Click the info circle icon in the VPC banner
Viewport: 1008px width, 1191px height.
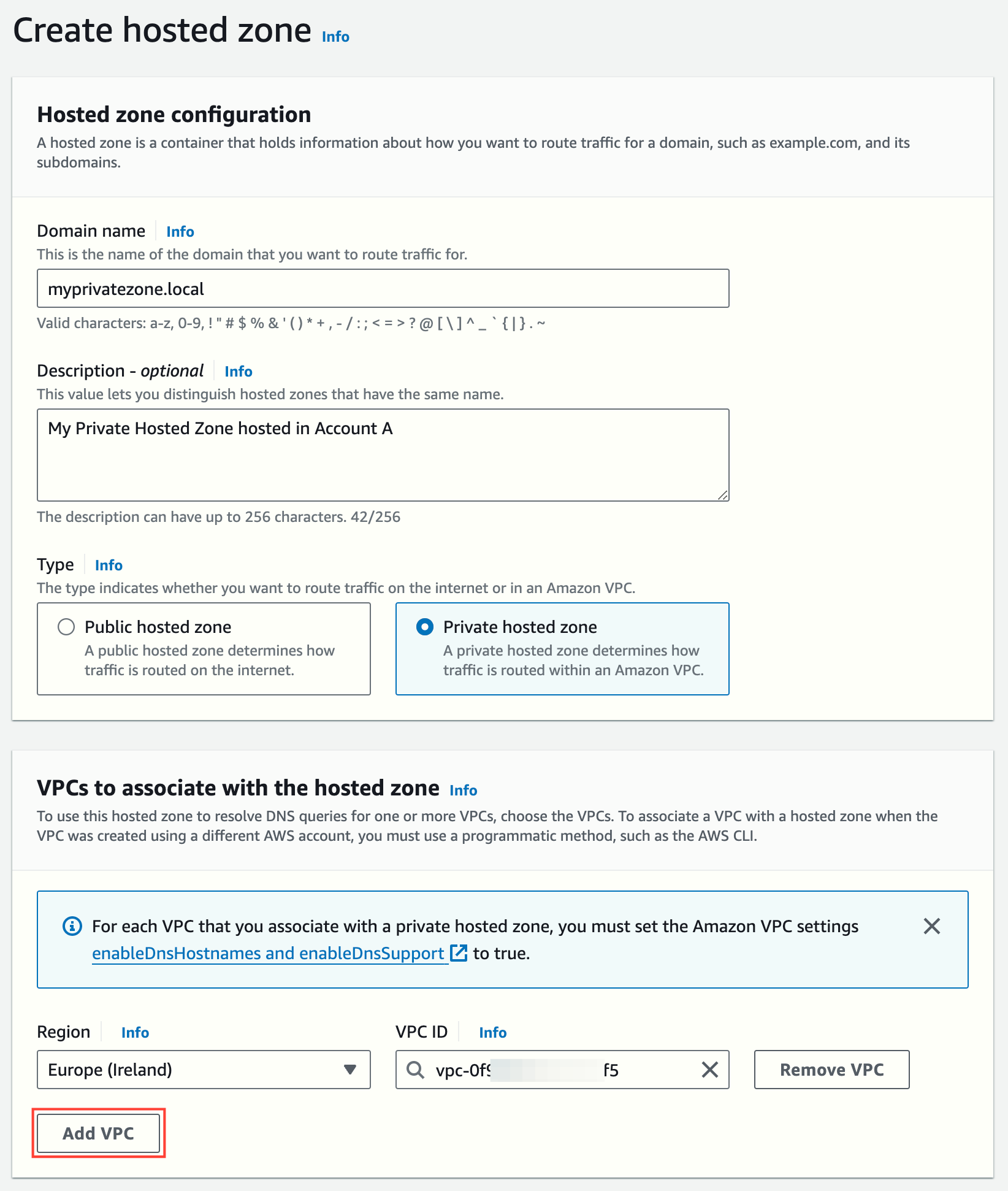[73, 926]
